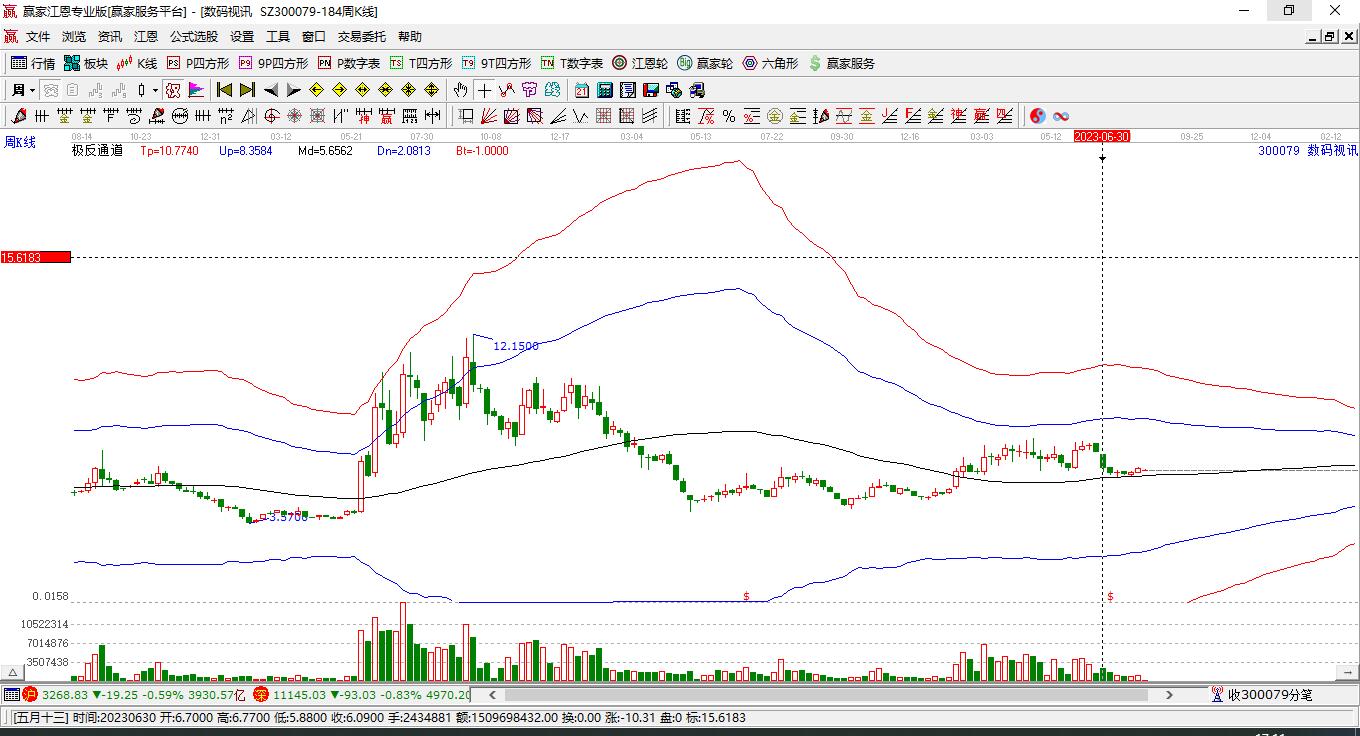Open the P数字表 number table
Screen dimensions: 1360x736
pos(348,63)
